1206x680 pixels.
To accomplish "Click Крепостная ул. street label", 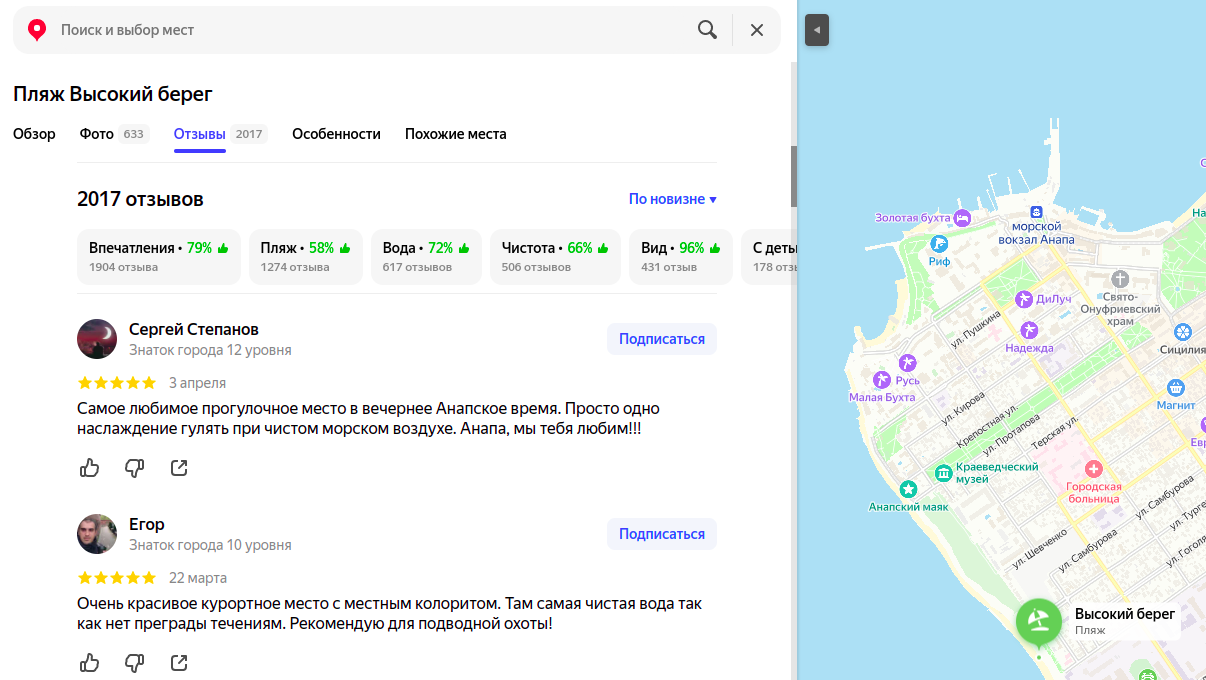I will point(988,426).
